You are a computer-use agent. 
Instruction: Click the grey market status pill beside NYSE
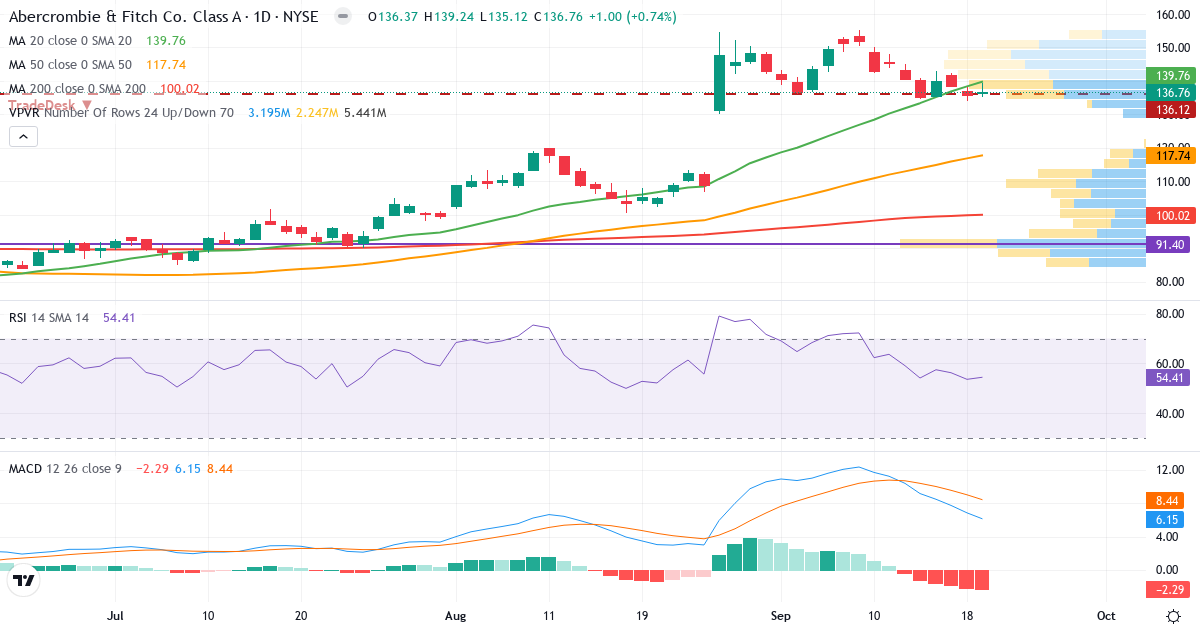click(343, 17)
